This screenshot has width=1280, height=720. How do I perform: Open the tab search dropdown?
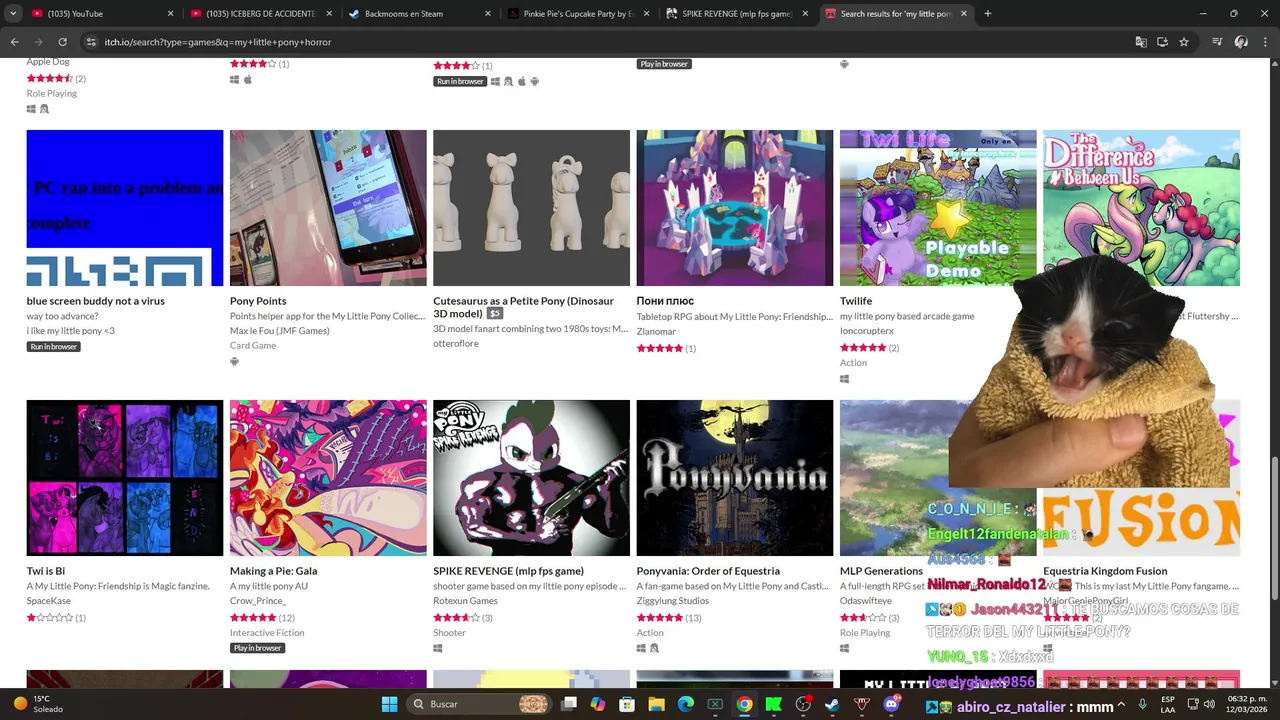coord(13,14)
